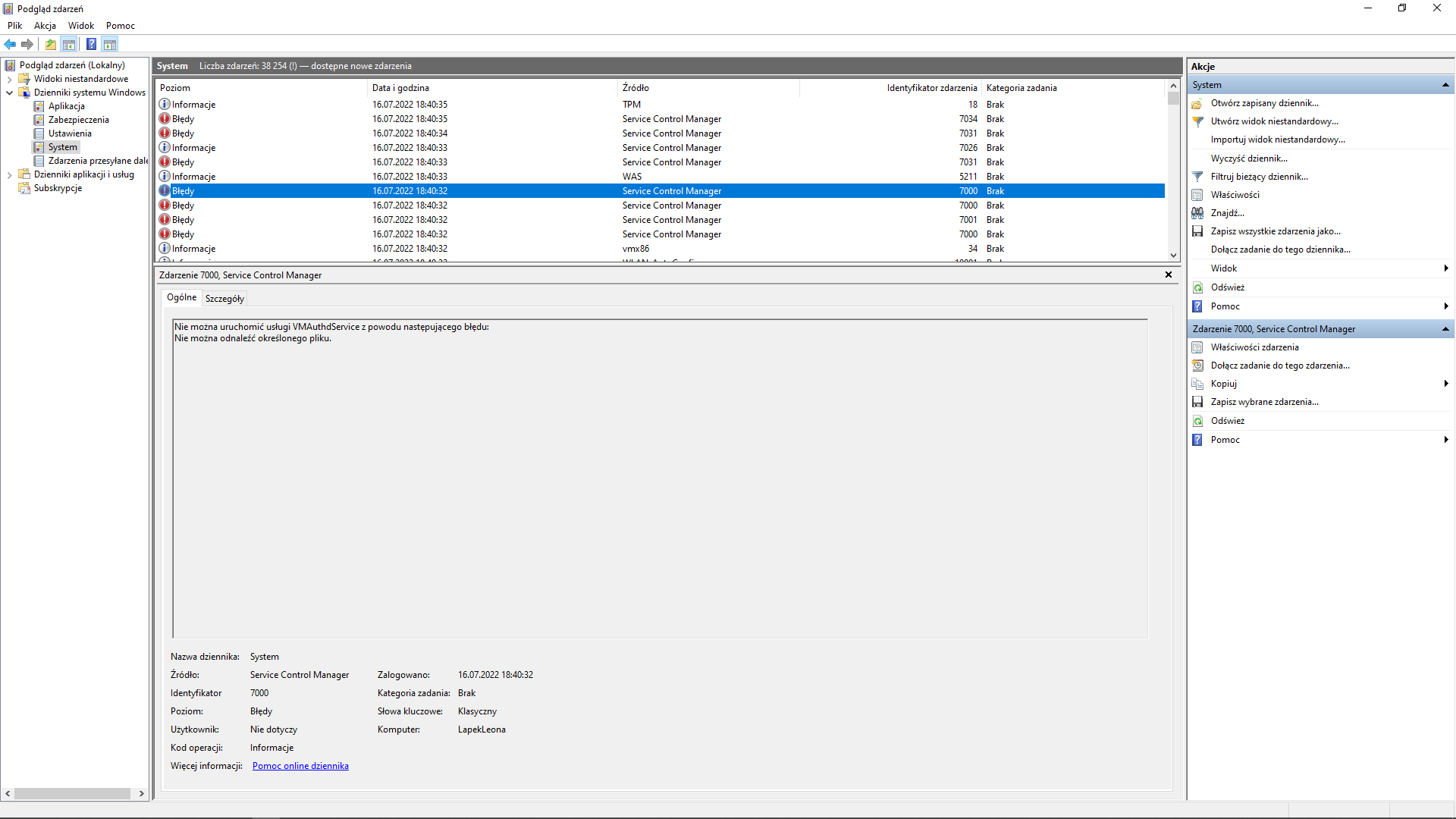Image resolution: width=1456 pixels, height=819 pixels.
Task: Click Wyczyść dziennik action
Action: pyautogui.click(x=1249, y=158)
